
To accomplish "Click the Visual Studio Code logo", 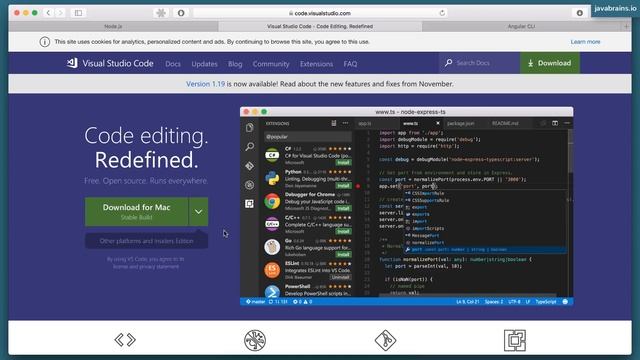I will point(110,63).
